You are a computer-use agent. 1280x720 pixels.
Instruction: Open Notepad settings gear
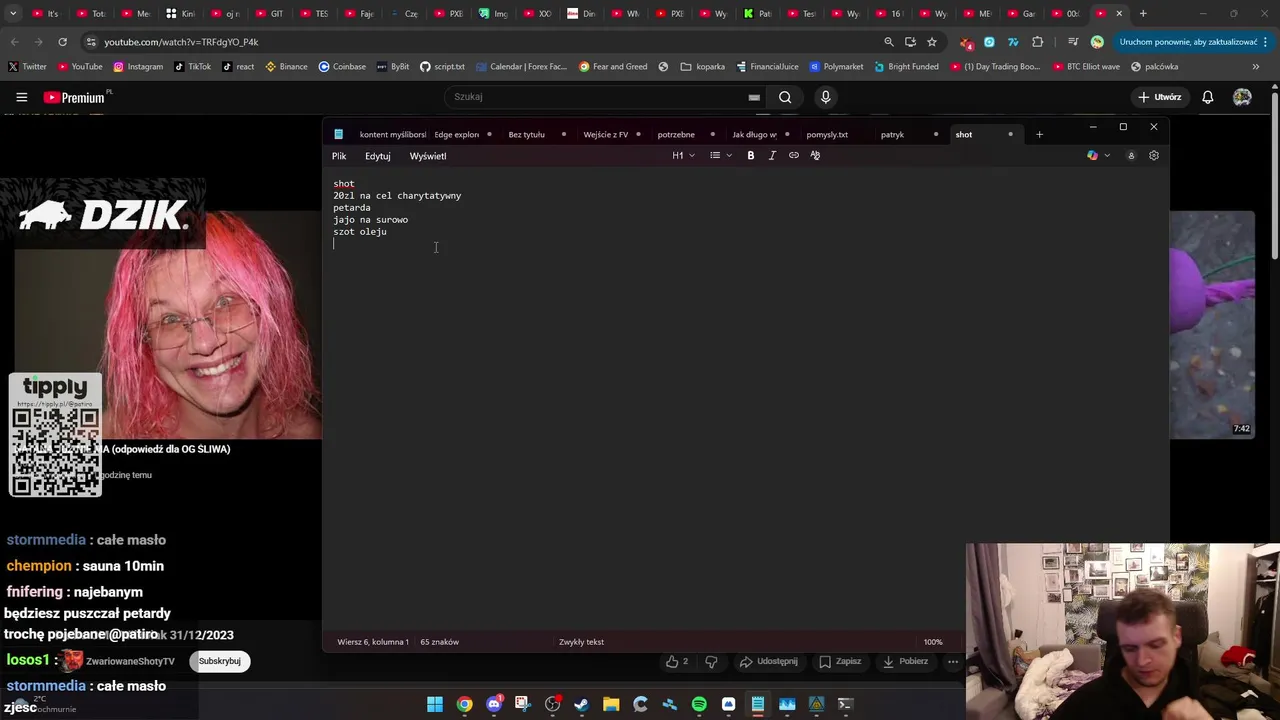(x=1154, y=155)
